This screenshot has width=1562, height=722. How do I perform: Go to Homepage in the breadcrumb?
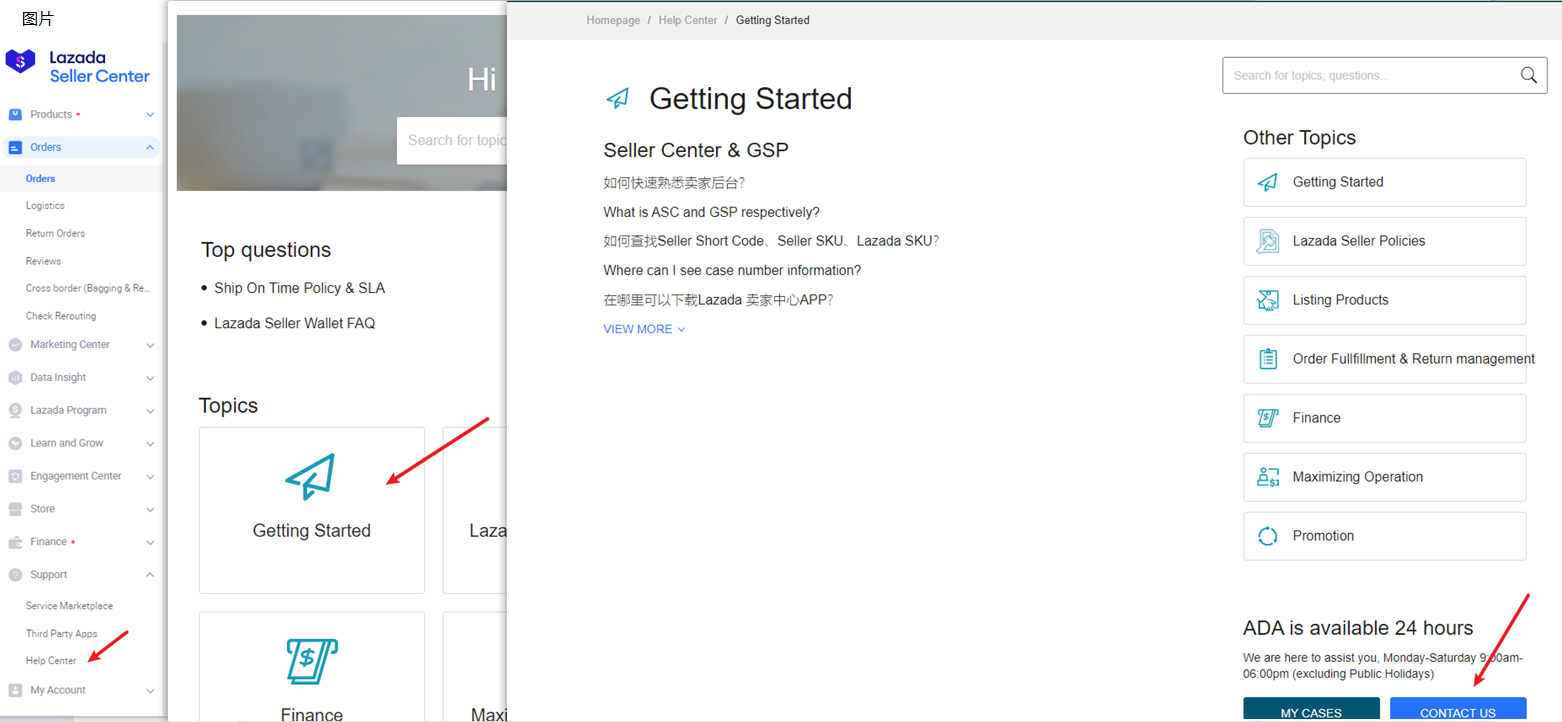[613, 20]
